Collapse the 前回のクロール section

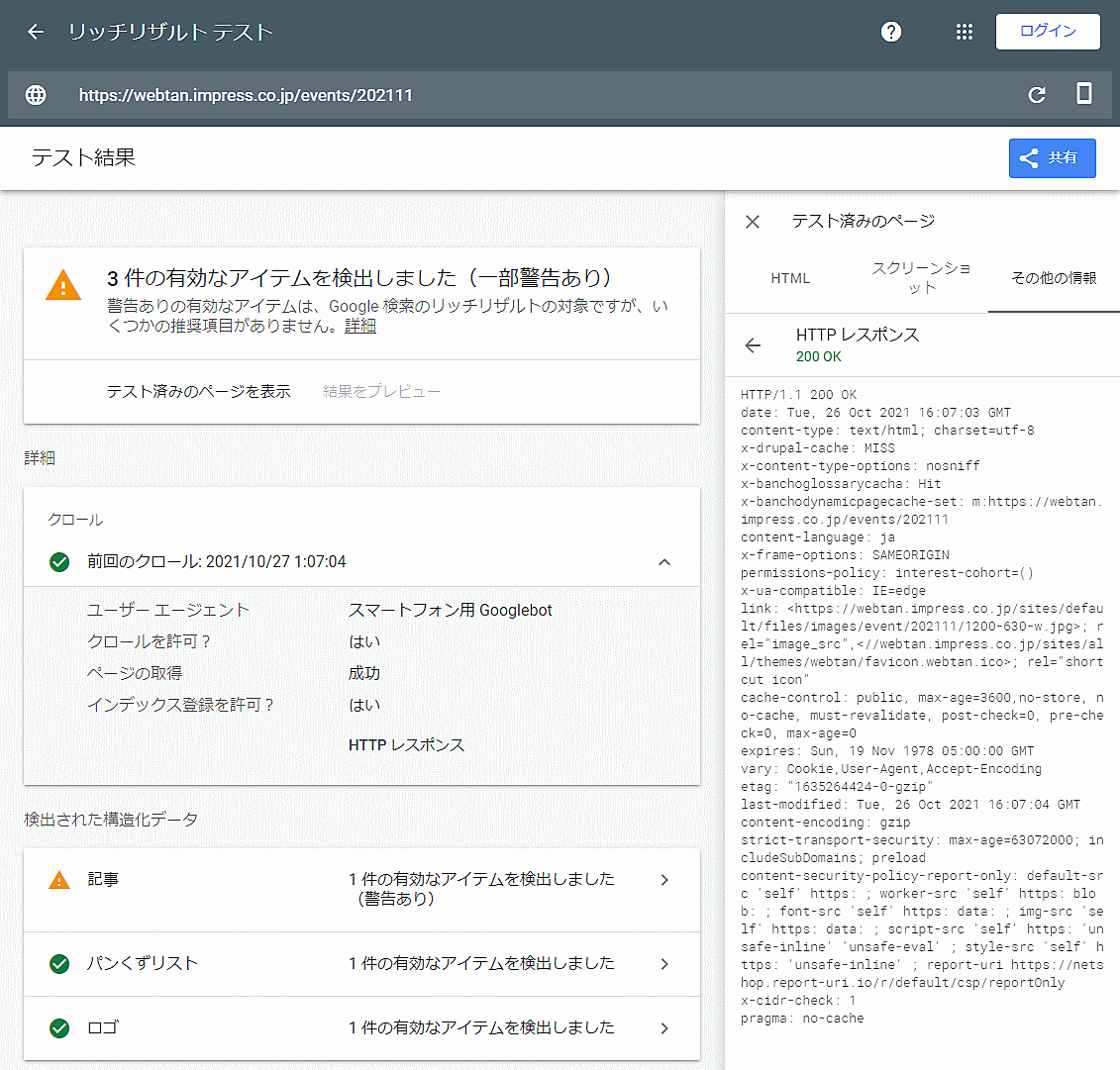pos(664,562)
